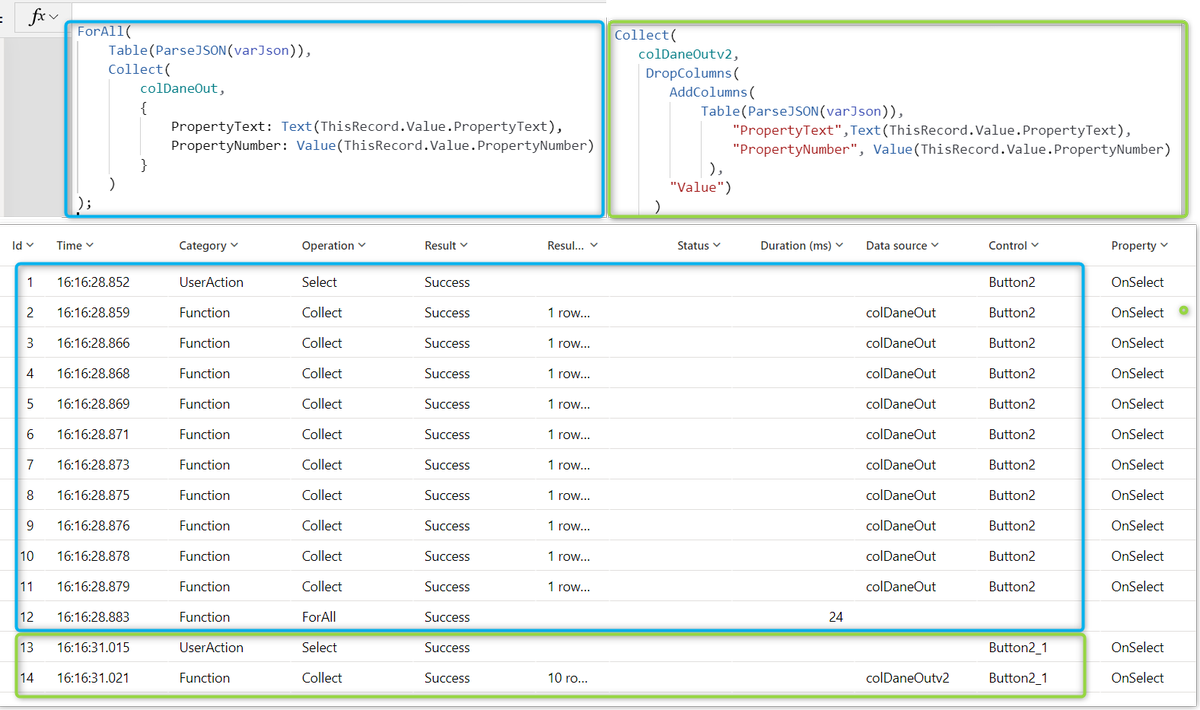This screenshot has width=1200, height=710.
Task: Click DropColumns( in the right formula
Action: point(691,73)
